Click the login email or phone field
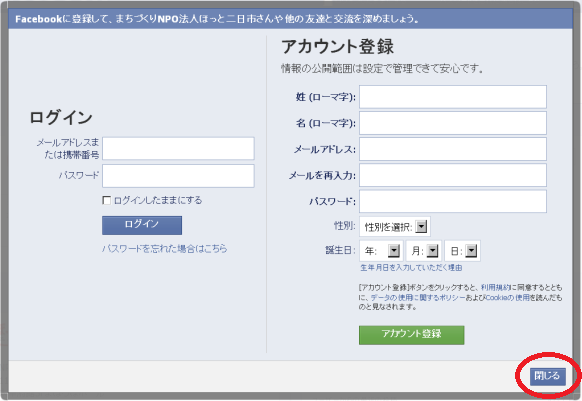Screen dimensions: 582x401 click(178, 149)
